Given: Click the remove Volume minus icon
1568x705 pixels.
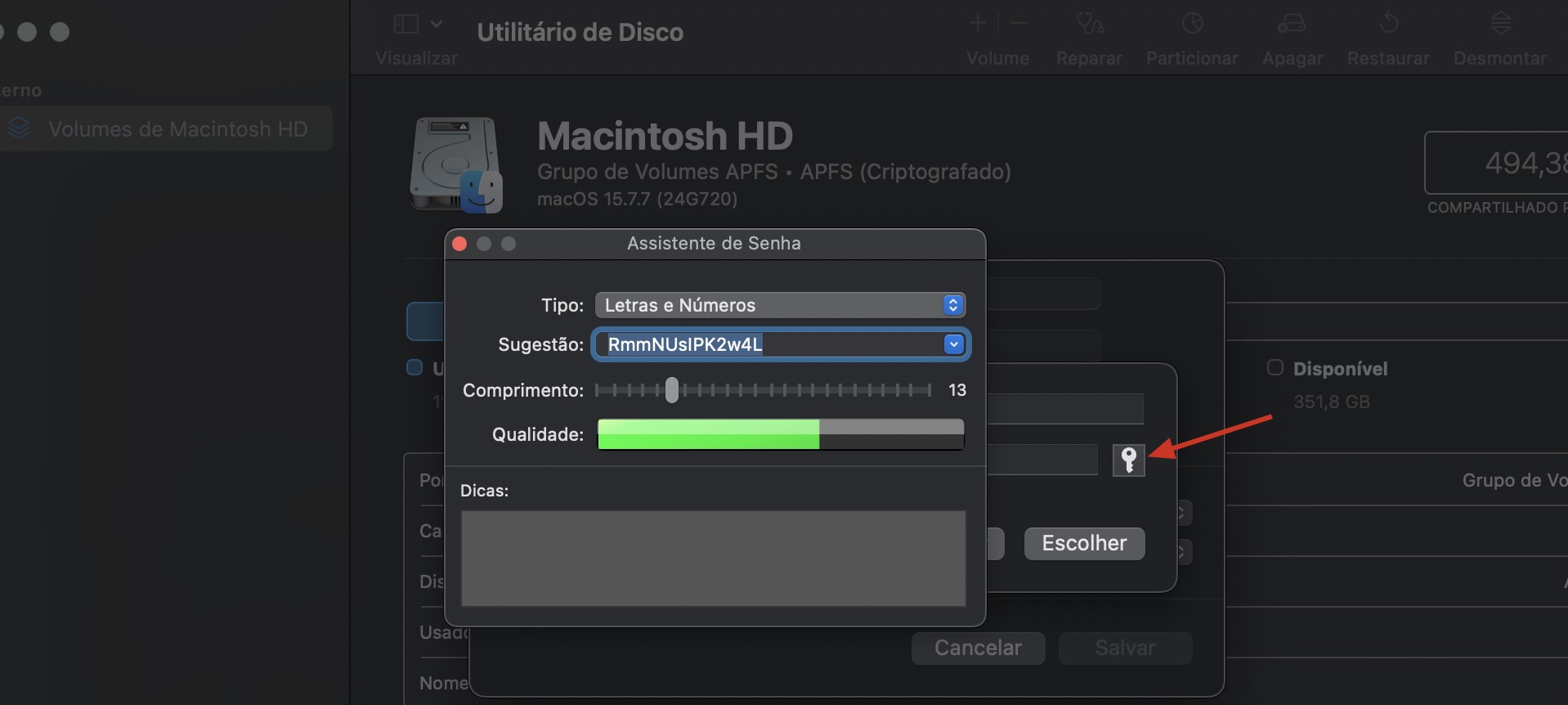Looking at the screenshot, I should (x=1018, y=24).
